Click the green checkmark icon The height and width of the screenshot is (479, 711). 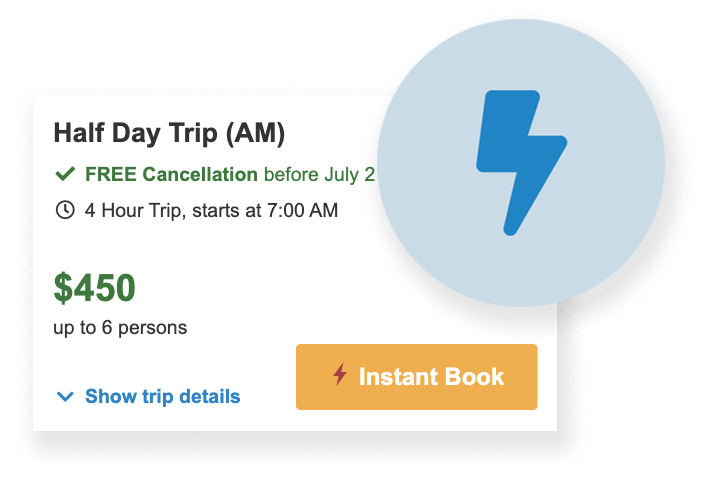click(x=65, y=174)
